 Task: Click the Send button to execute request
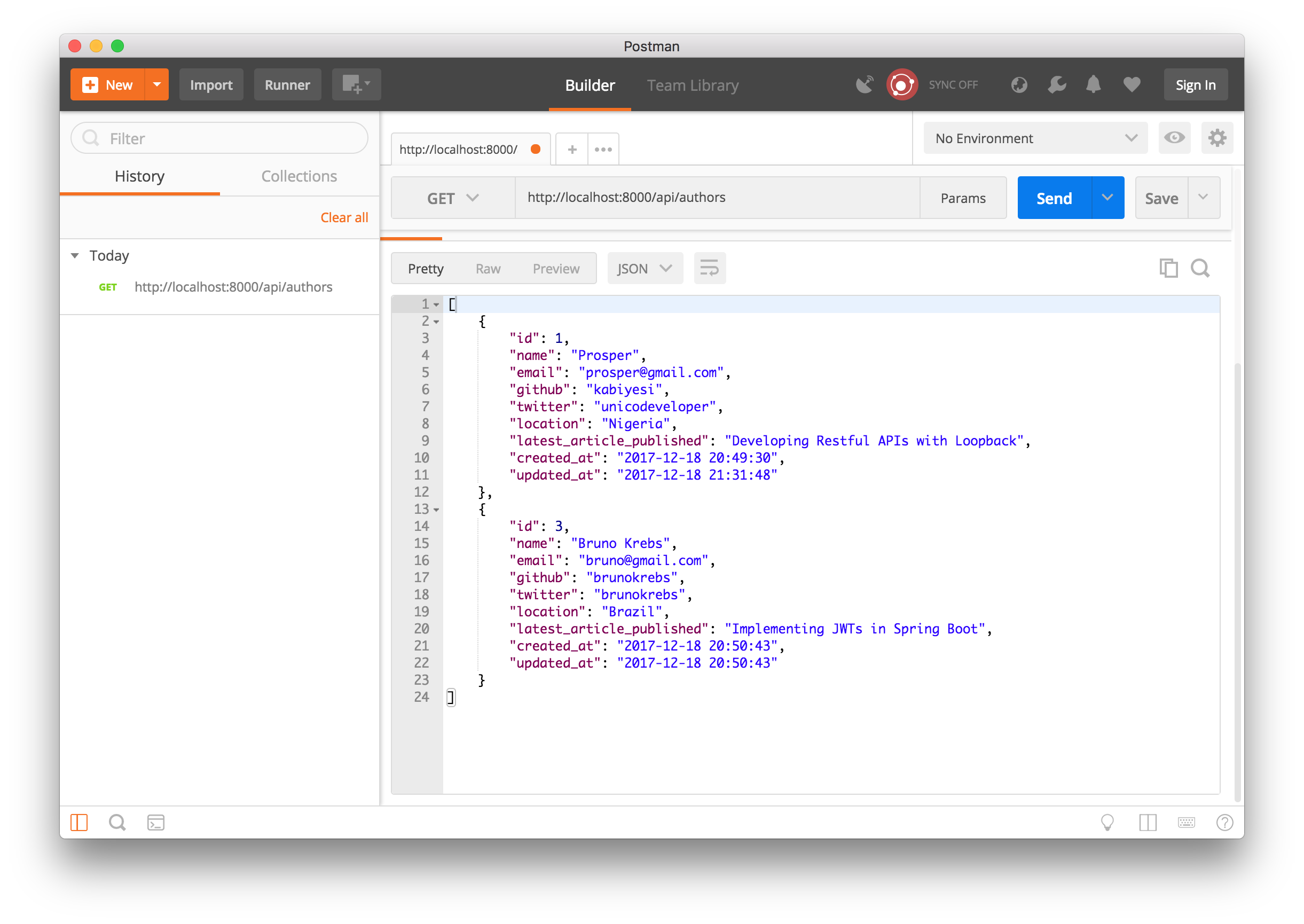[x=1054, y=197]
